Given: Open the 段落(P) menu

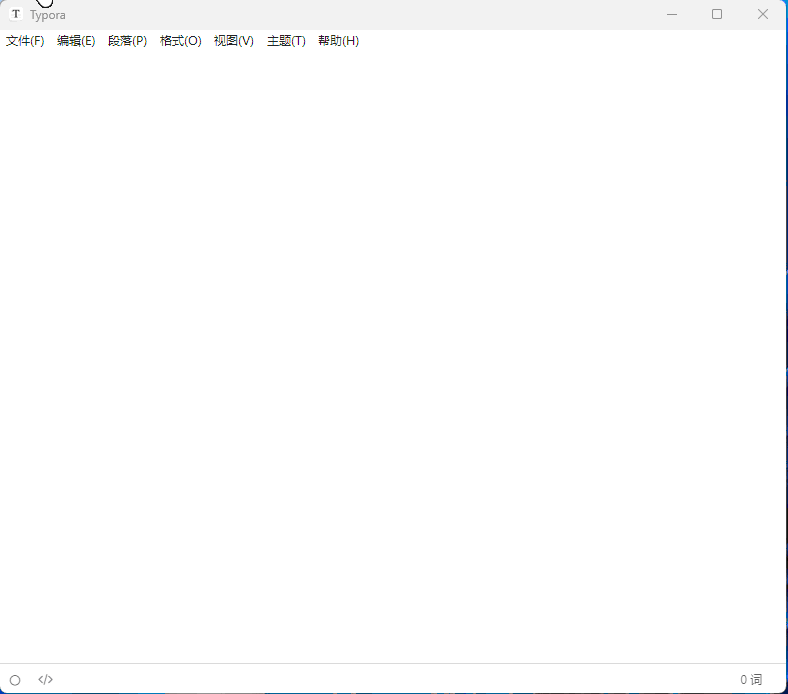Looking at the screenshot, I should click(x=128, y=41).
